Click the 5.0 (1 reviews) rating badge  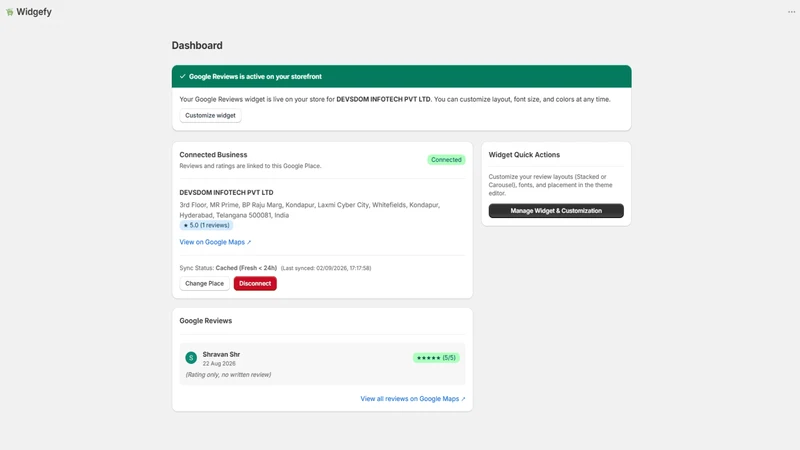click(x=206, y=225)
